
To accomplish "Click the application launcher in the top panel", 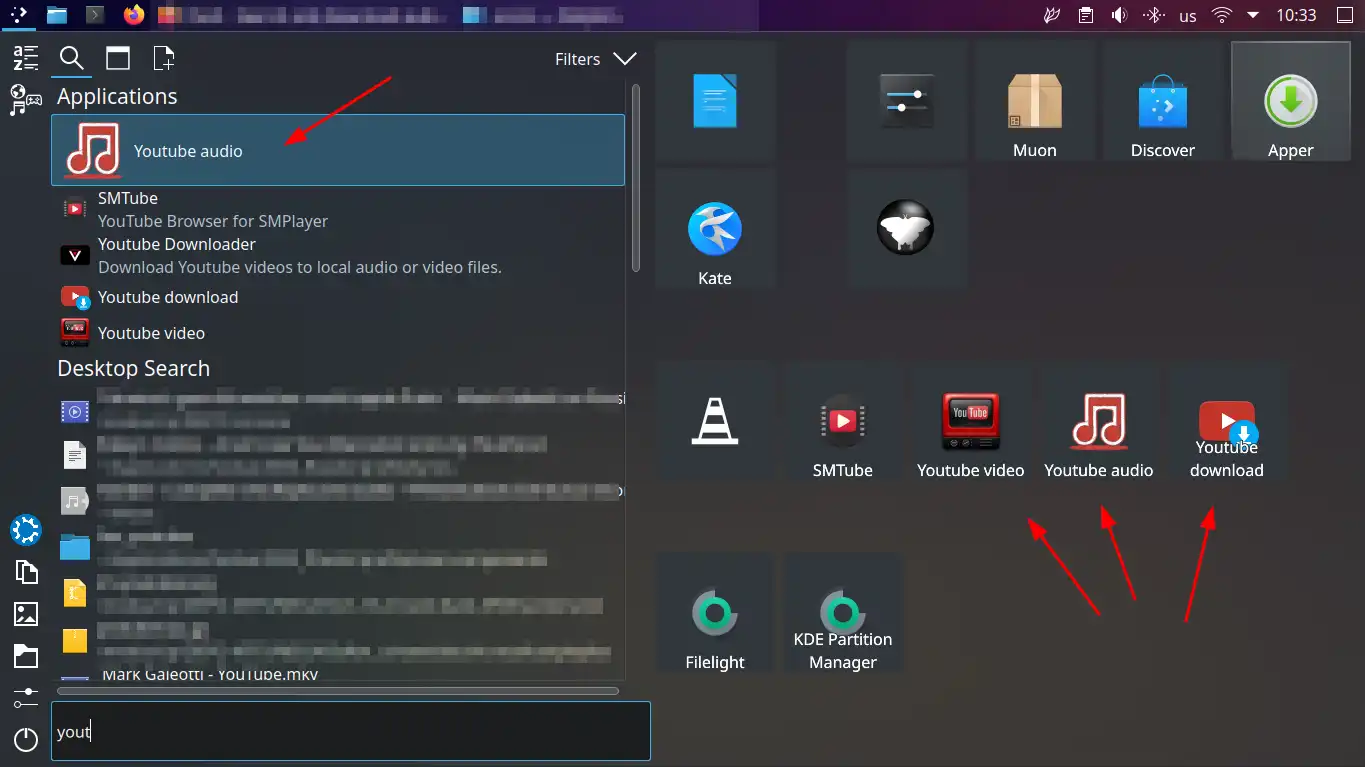I will [18, 15].
